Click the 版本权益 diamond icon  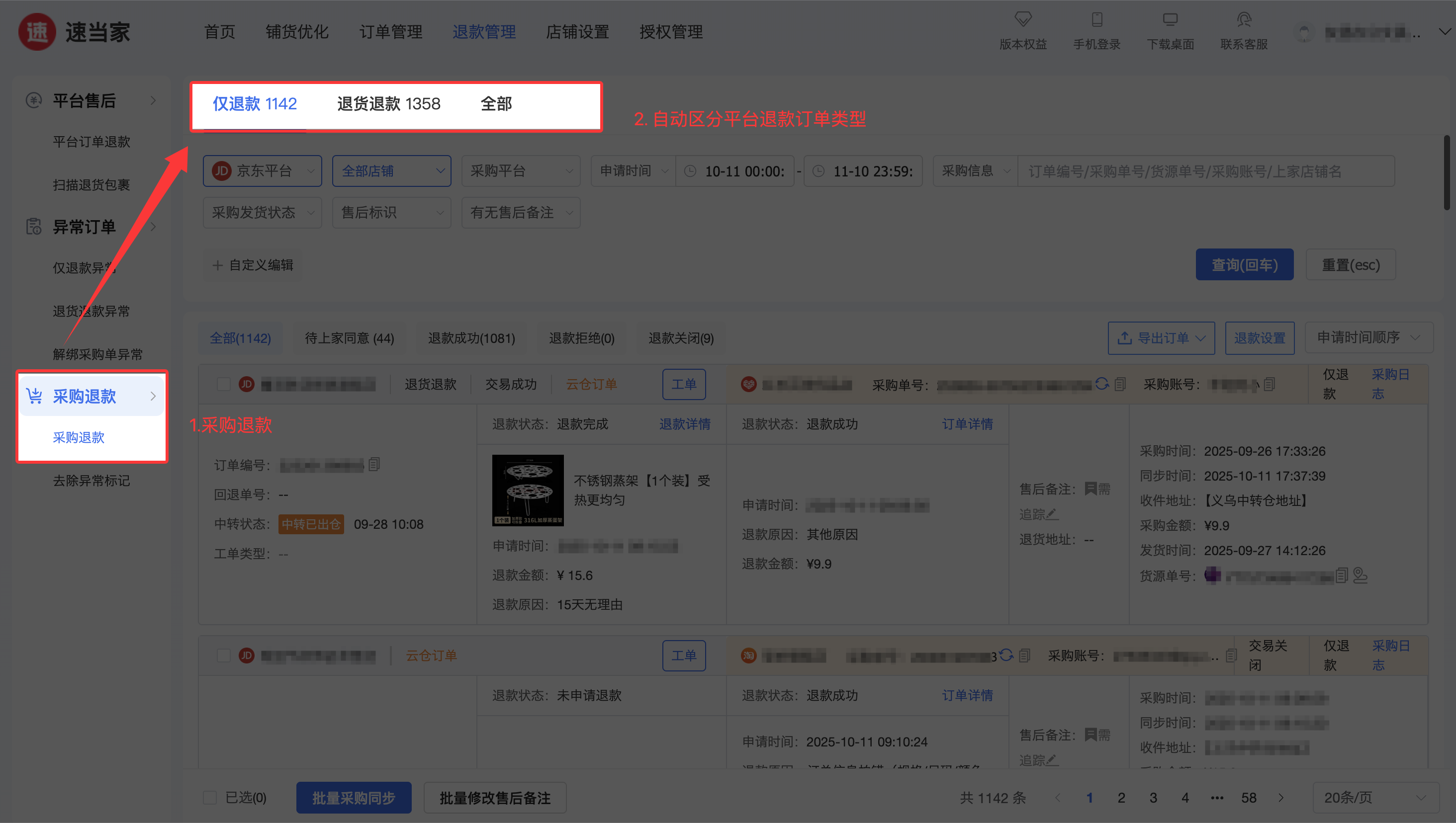1023,20
